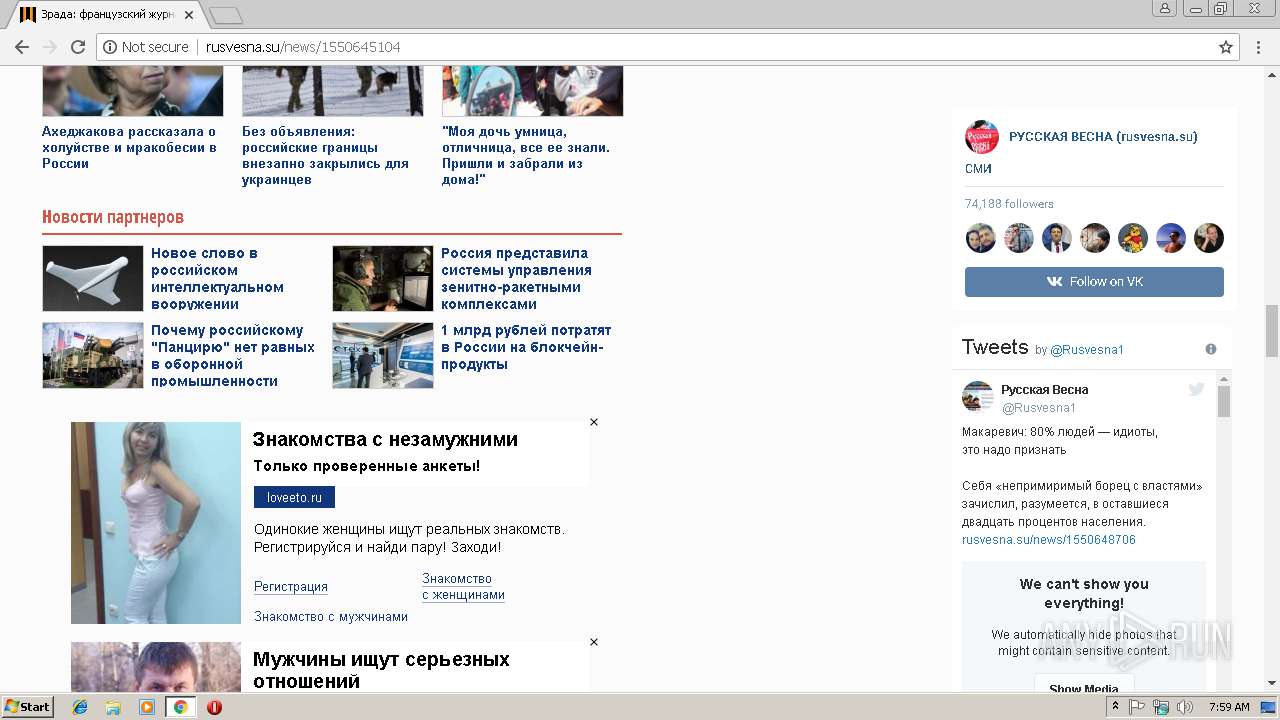Viewport: 1280px width, 720px height.
Task: Click the Not secure site info icon
Action: 110,47
